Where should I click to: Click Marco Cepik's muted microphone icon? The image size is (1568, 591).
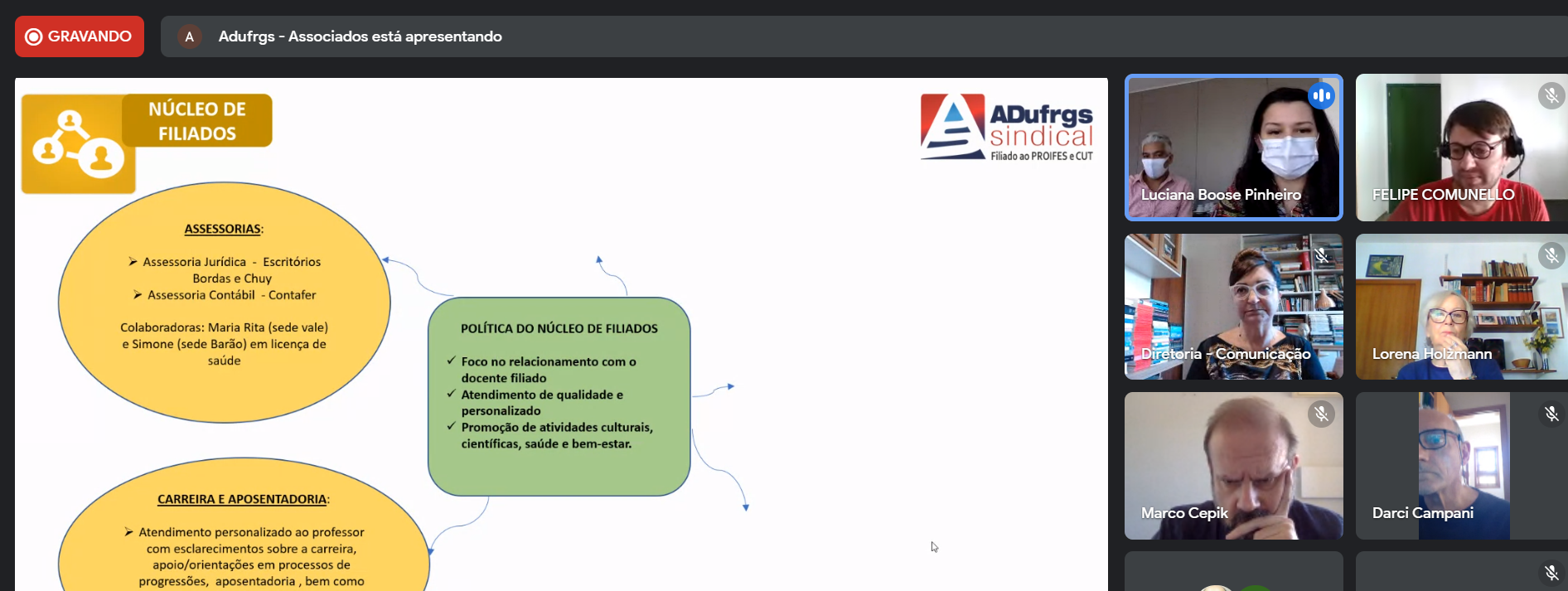point(1321,414)
